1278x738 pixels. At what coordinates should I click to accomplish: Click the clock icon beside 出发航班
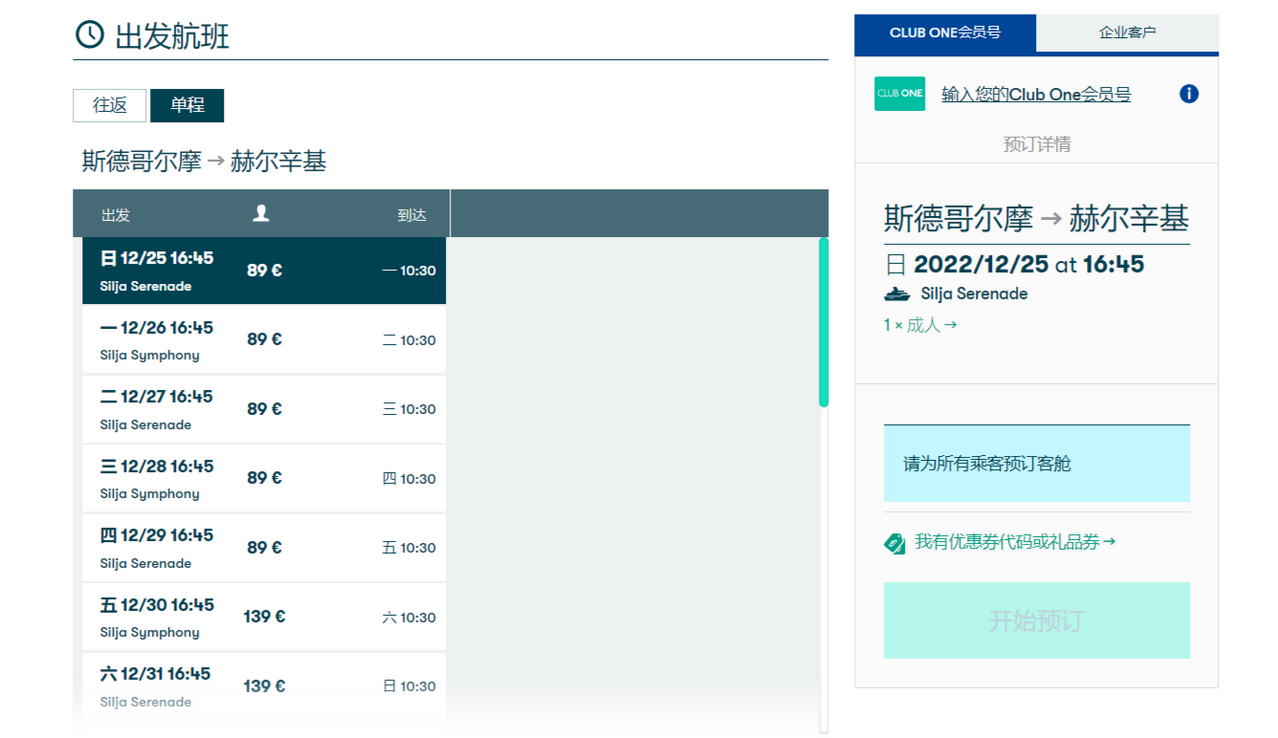tap(90, 35)
